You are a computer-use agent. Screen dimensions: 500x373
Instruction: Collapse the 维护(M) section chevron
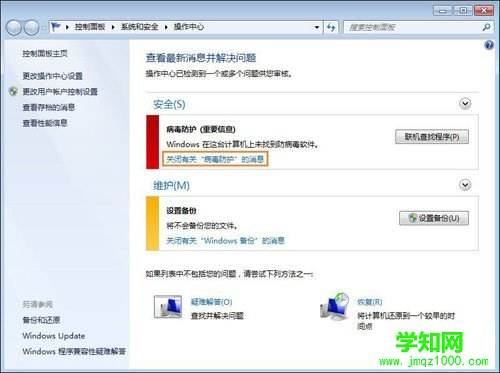click(465, 185)
